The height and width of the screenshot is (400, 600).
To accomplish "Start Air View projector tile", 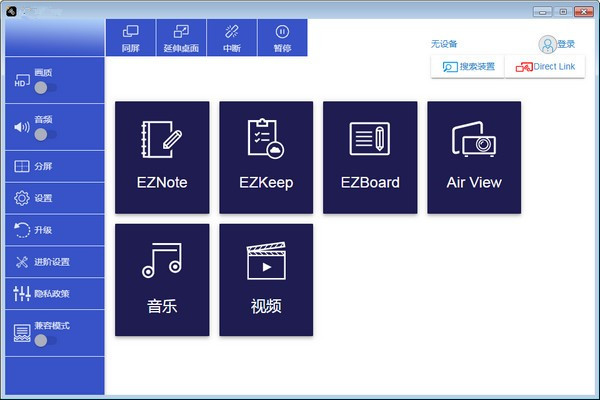I will tap(474, 157).
